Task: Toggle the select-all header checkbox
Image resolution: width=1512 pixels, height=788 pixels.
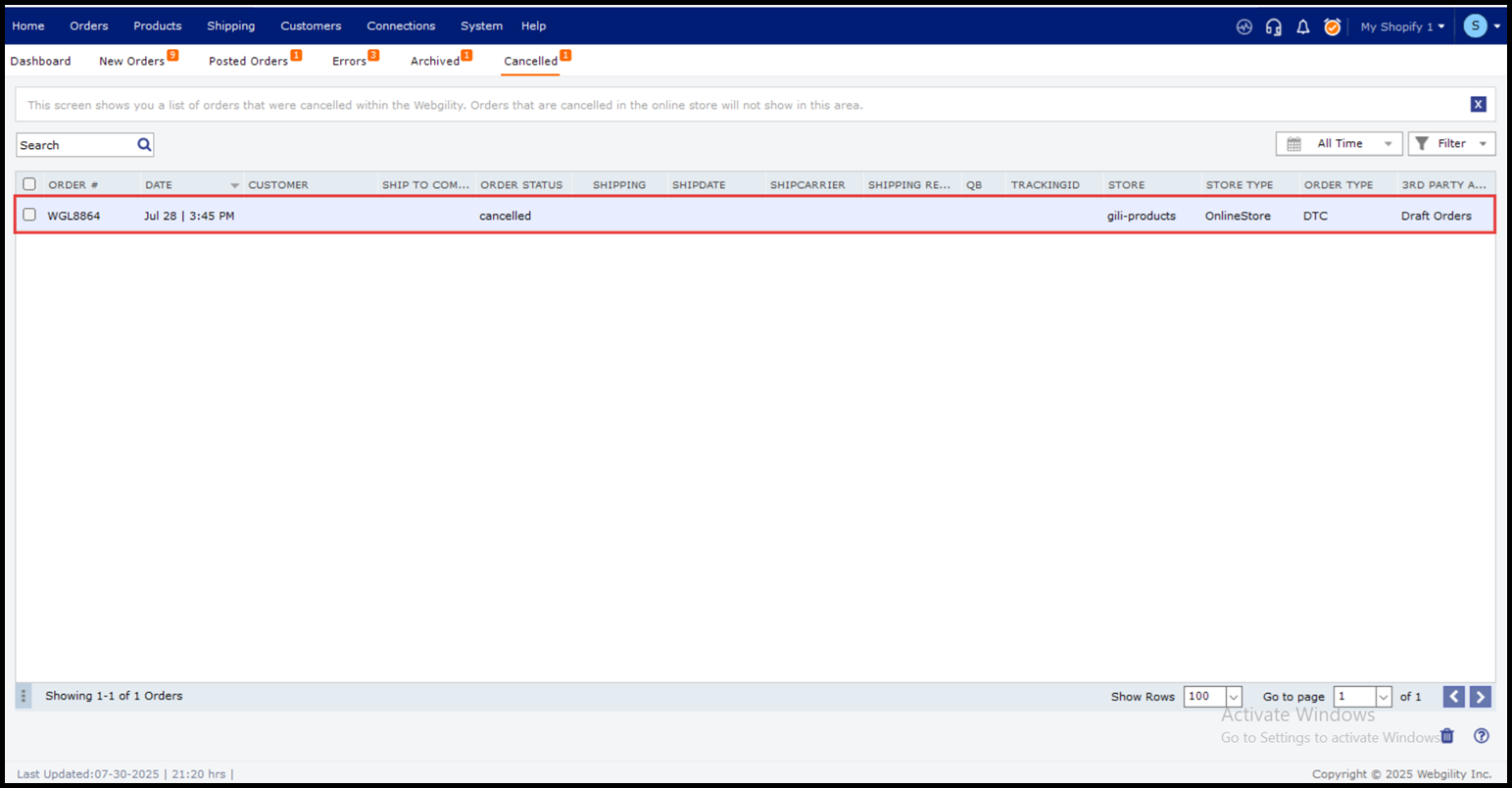Action: pyautogui.click(x=29, y=184)
